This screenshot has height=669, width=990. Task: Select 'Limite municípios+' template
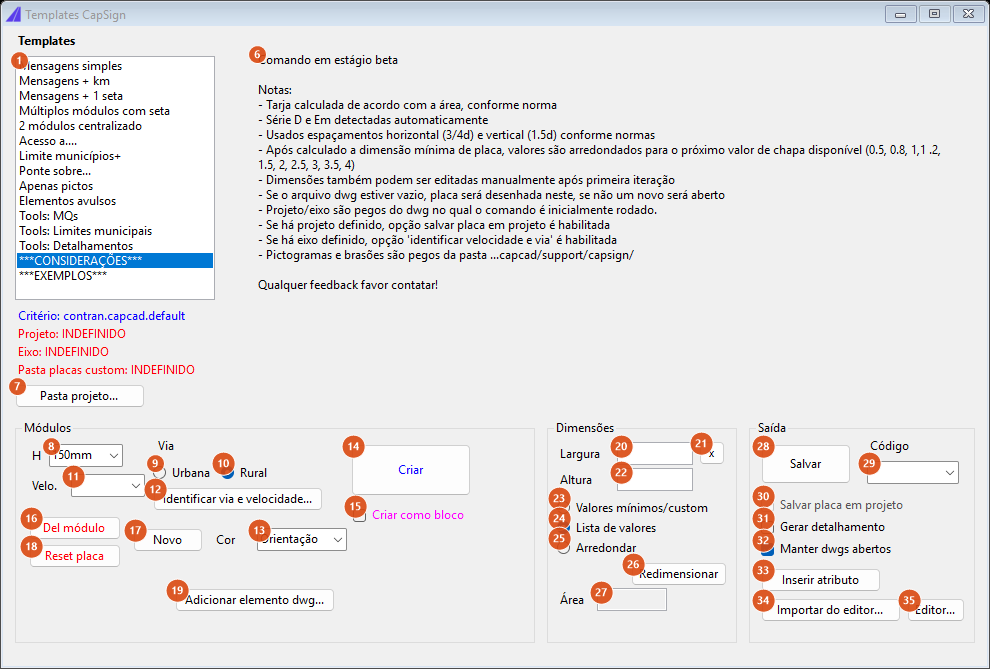tap(115, 156)
